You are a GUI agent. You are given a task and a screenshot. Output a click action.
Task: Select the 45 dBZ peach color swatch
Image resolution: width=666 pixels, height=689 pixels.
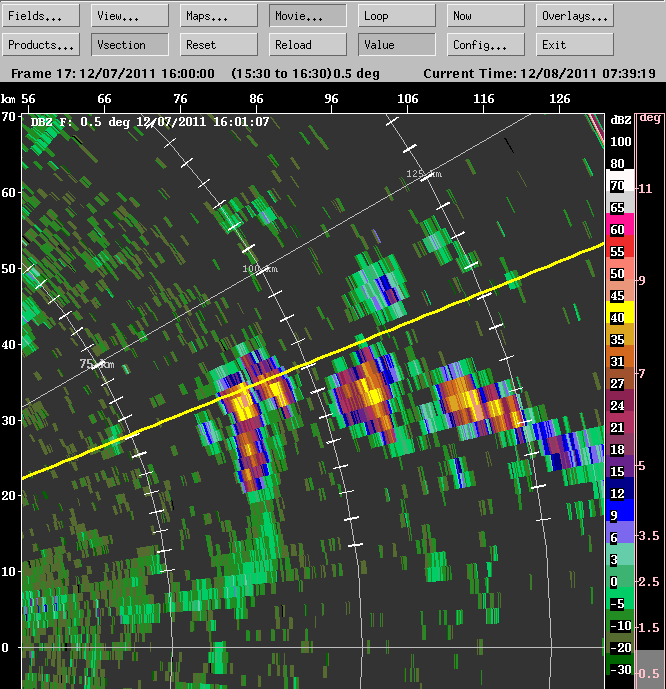click(620, 290)
